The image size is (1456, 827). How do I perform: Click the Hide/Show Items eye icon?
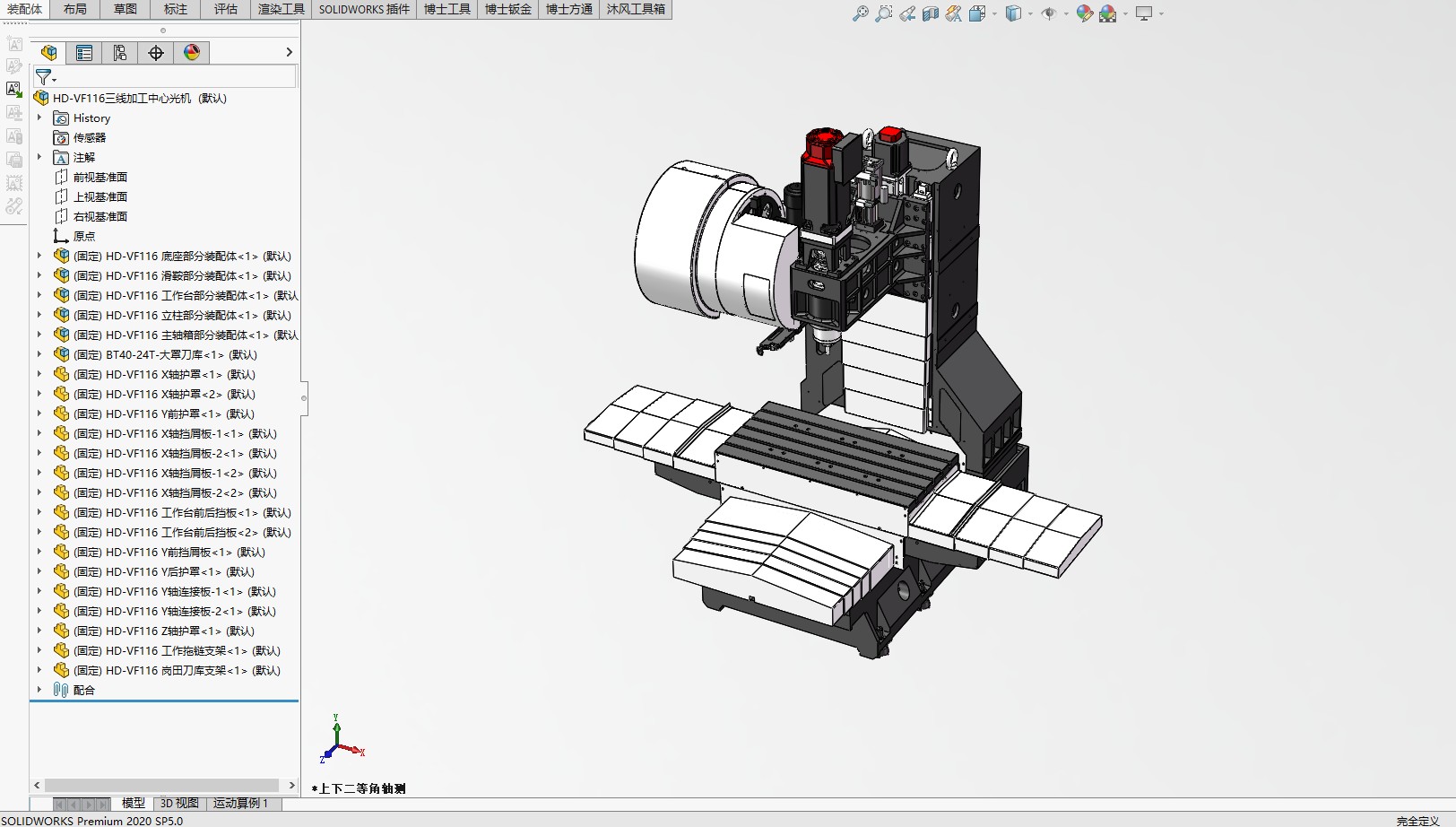(x=1049, y=13)
